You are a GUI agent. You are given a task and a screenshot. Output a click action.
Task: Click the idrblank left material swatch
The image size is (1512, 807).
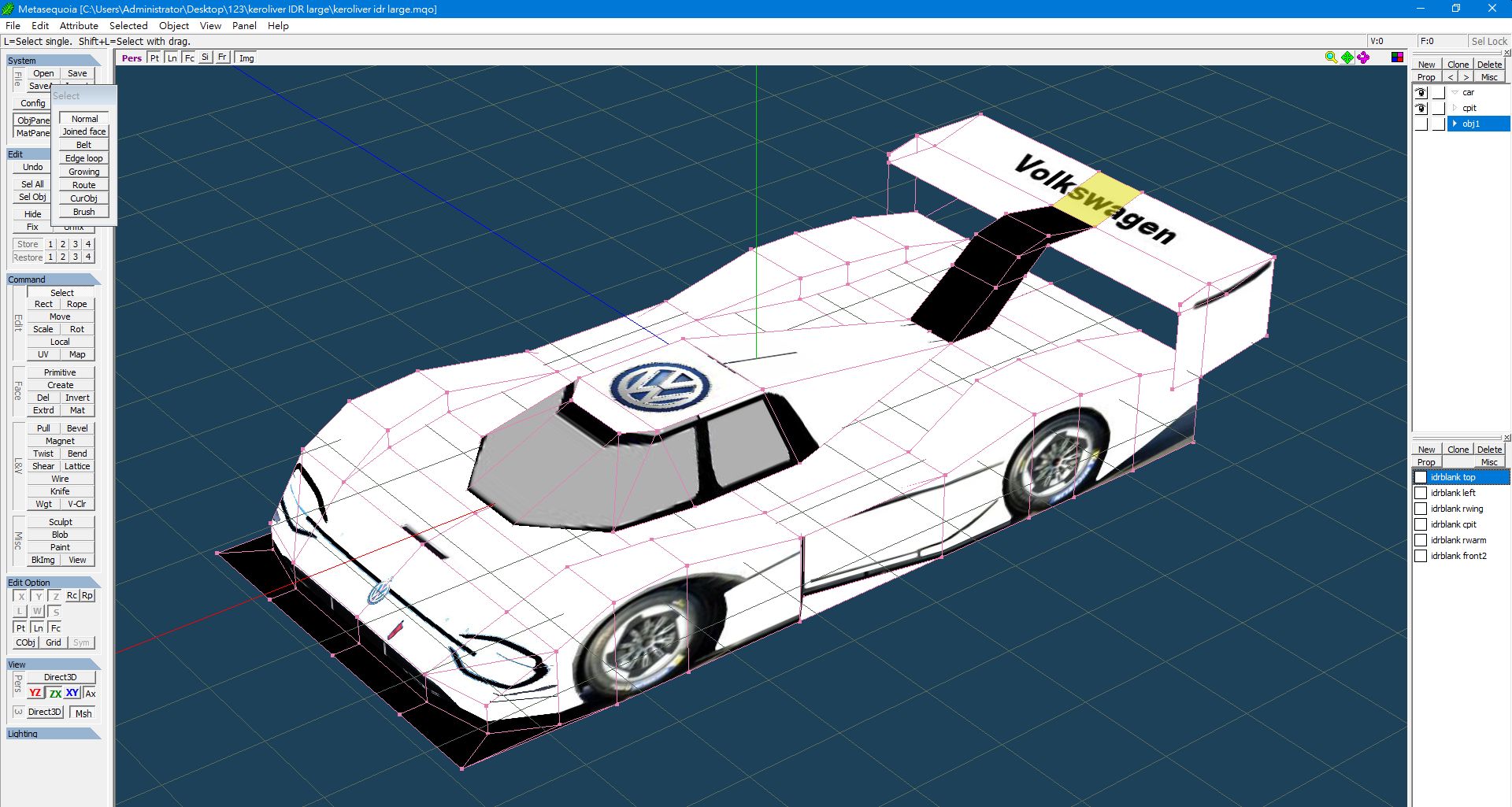coord(1421,493)
